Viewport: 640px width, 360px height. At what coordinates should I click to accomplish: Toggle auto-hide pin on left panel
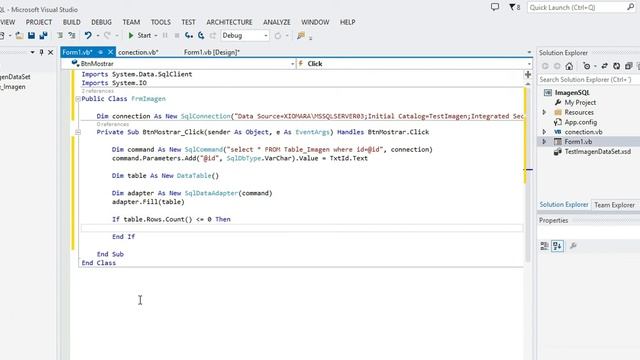41,52
